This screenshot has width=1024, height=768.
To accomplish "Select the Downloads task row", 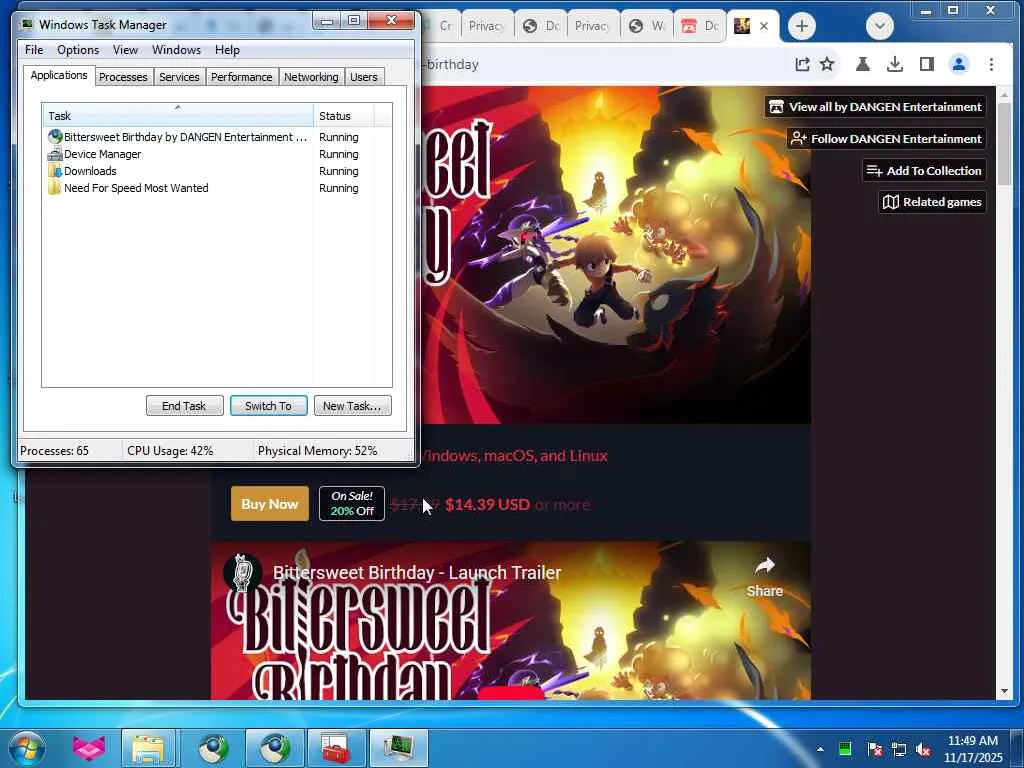I will pyautogui.click(x=217, y=171).
